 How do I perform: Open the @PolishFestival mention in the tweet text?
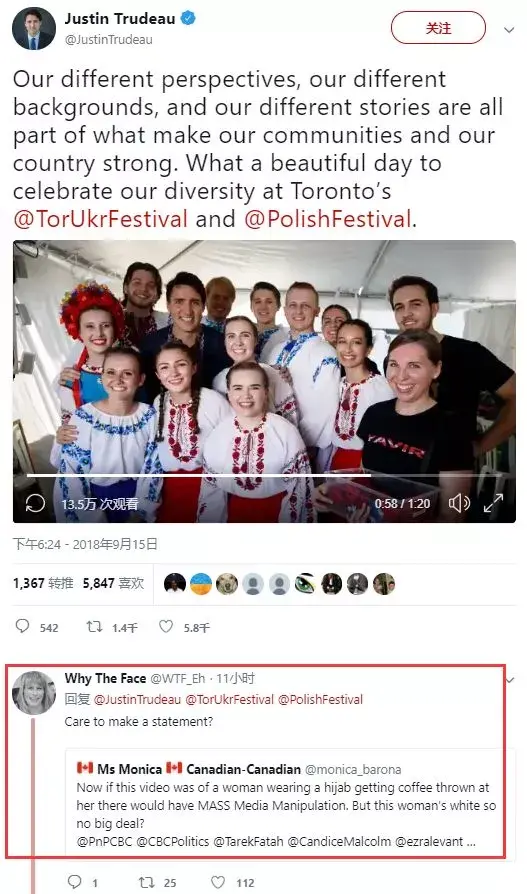pyautogui.click(x=328, y=219)
